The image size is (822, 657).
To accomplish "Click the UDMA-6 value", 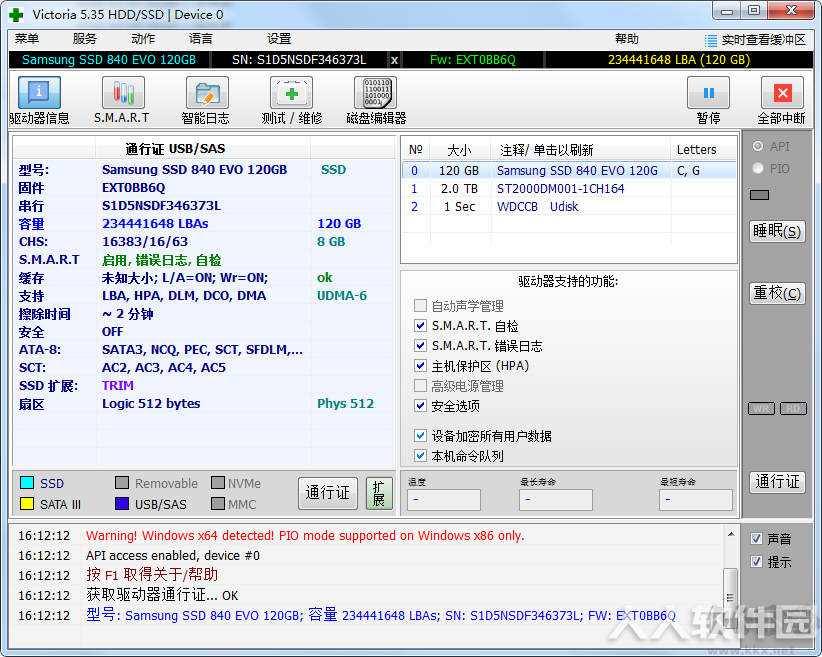I will point(342,296).
